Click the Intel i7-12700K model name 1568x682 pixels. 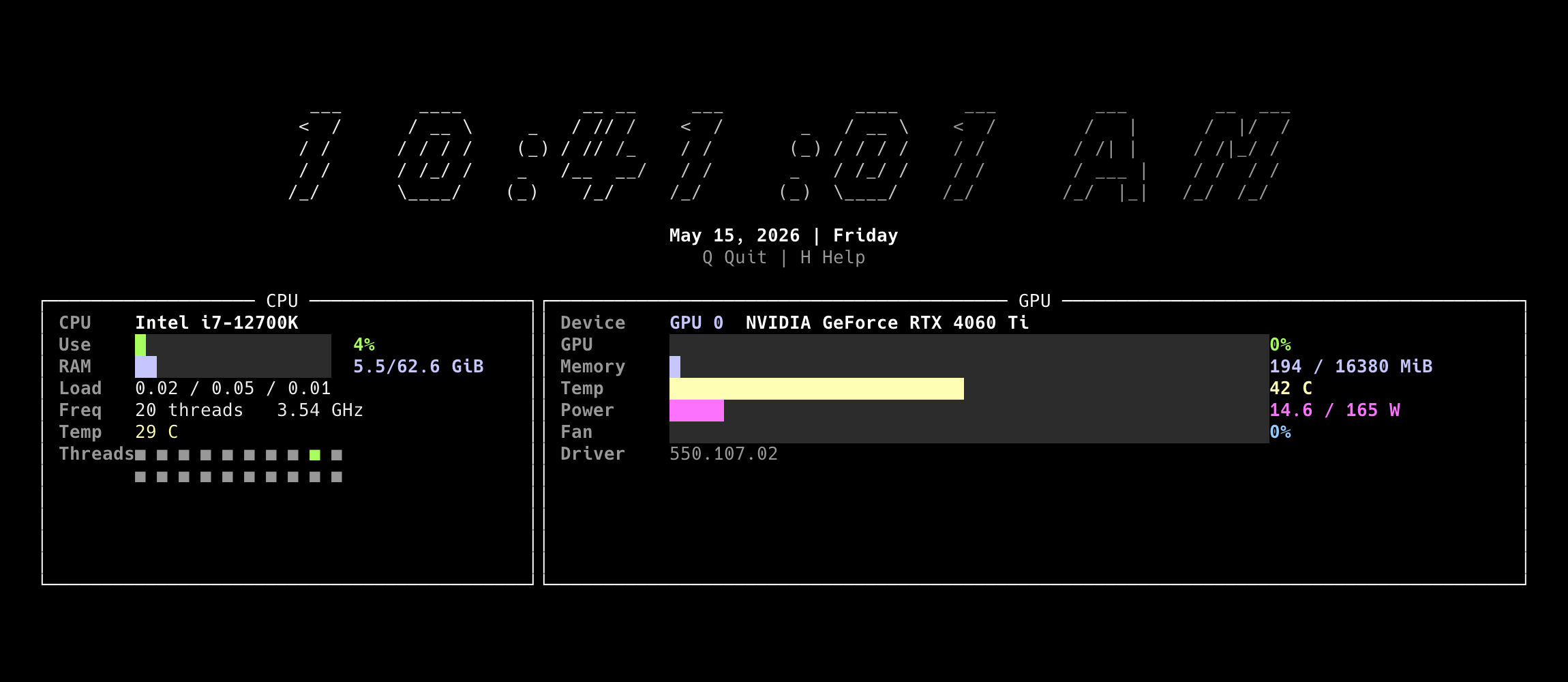[216, 323]
